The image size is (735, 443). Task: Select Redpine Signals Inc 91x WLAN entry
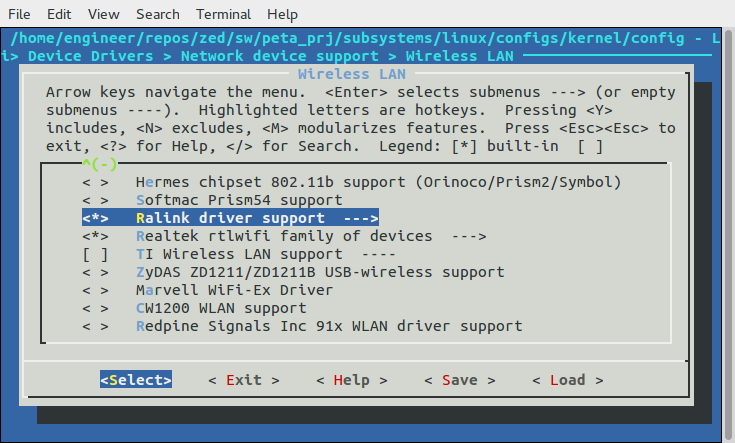[x=329, y=326]
